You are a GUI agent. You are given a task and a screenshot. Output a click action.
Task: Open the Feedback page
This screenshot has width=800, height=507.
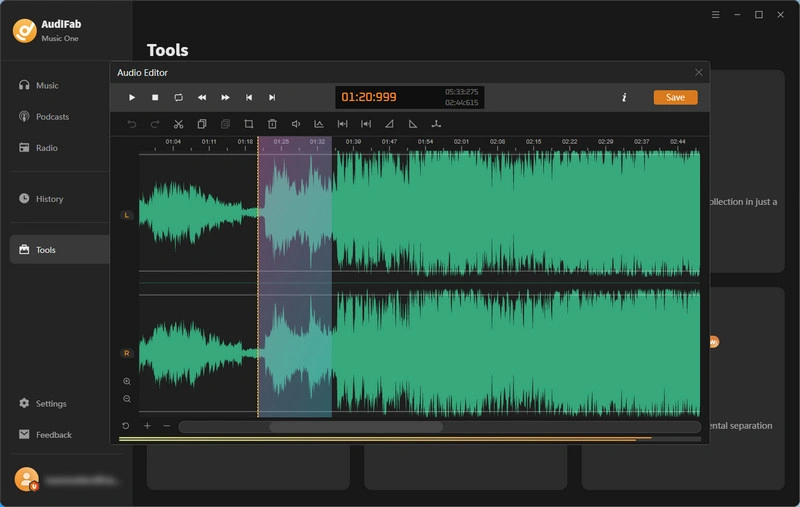click(x=45, y=434)
